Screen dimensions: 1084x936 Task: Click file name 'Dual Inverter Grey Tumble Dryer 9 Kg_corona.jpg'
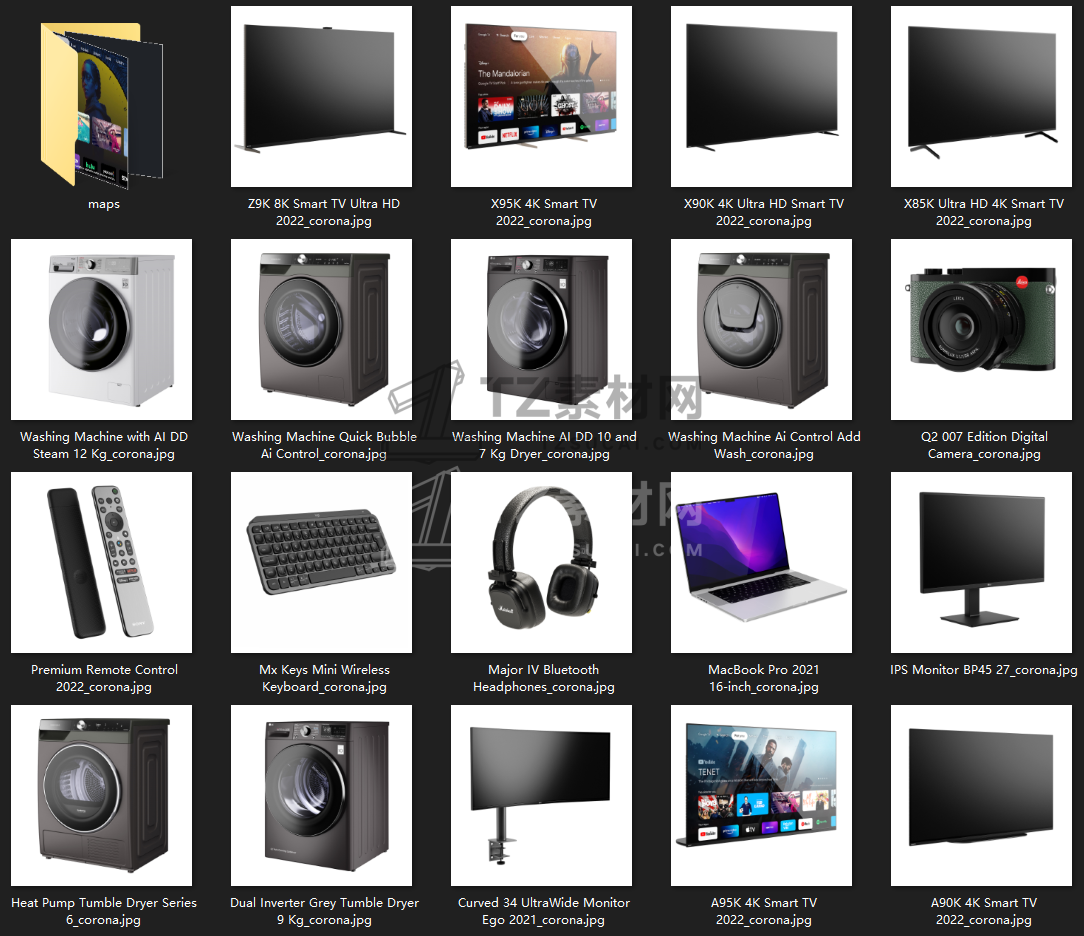coord(324,911)
